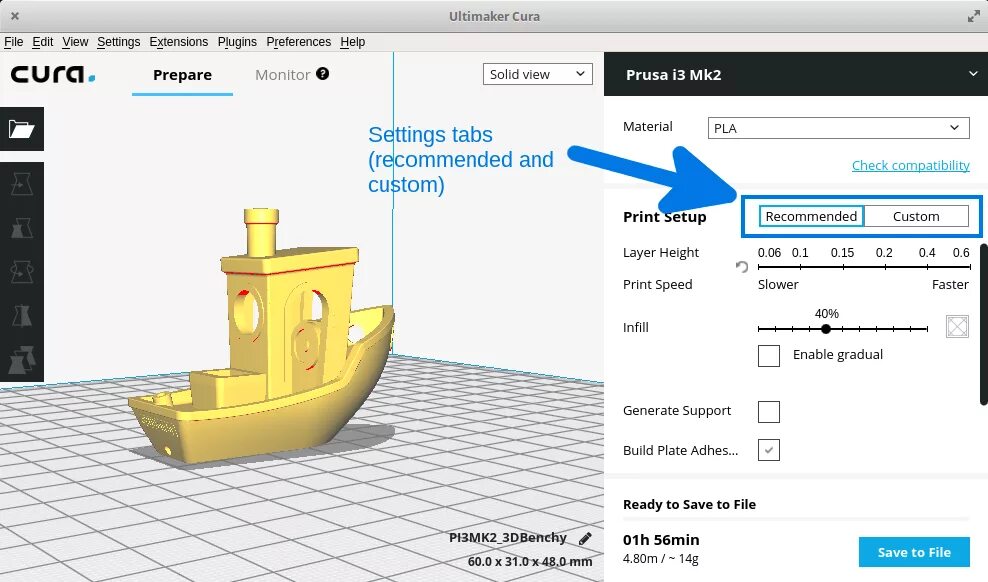
Task: Select the Recommended print setup tab
Action: [811, 216]
